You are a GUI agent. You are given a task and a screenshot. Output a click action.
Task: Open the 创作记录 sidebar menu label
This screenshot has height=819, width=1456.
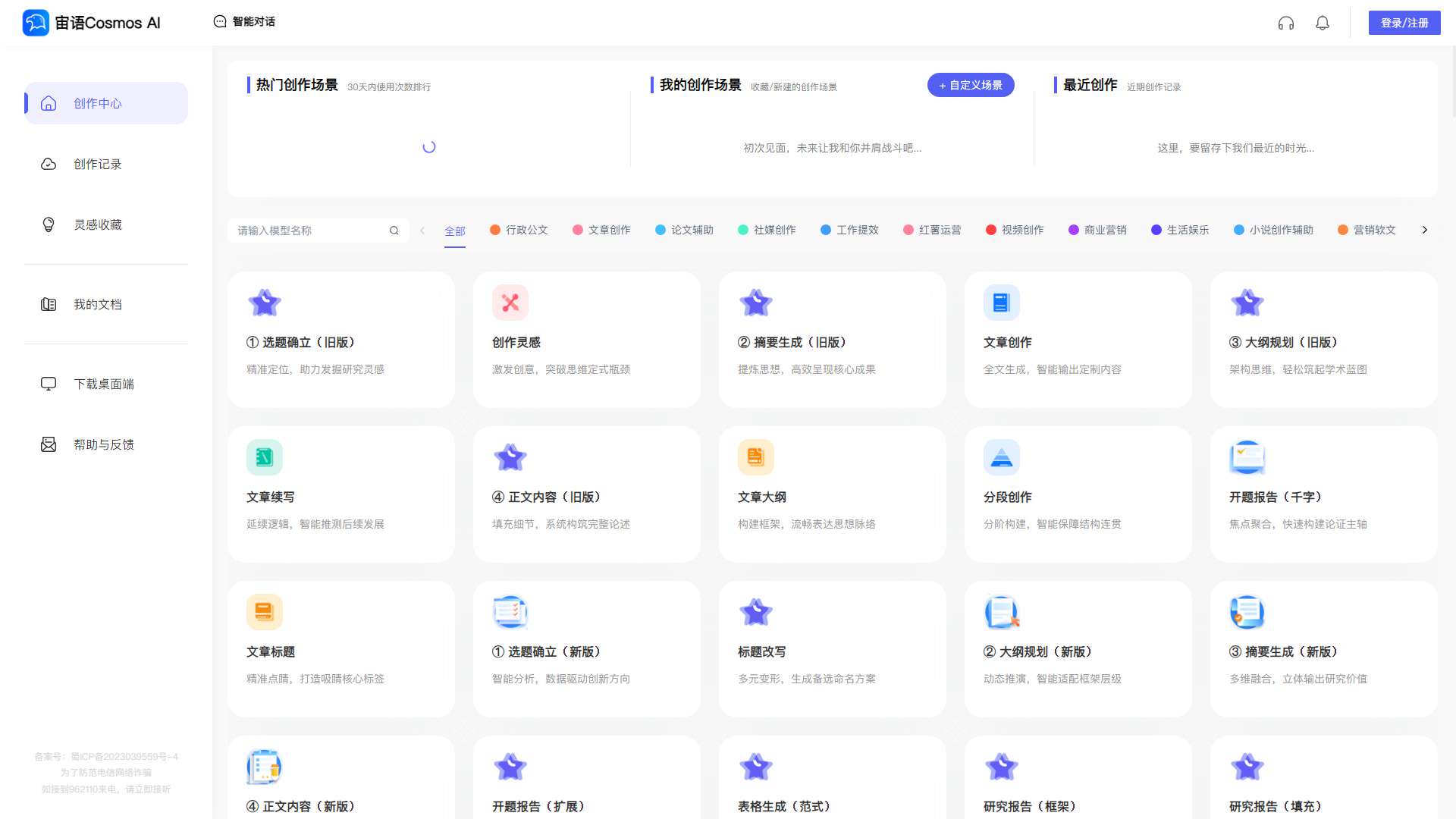[98, 164]
